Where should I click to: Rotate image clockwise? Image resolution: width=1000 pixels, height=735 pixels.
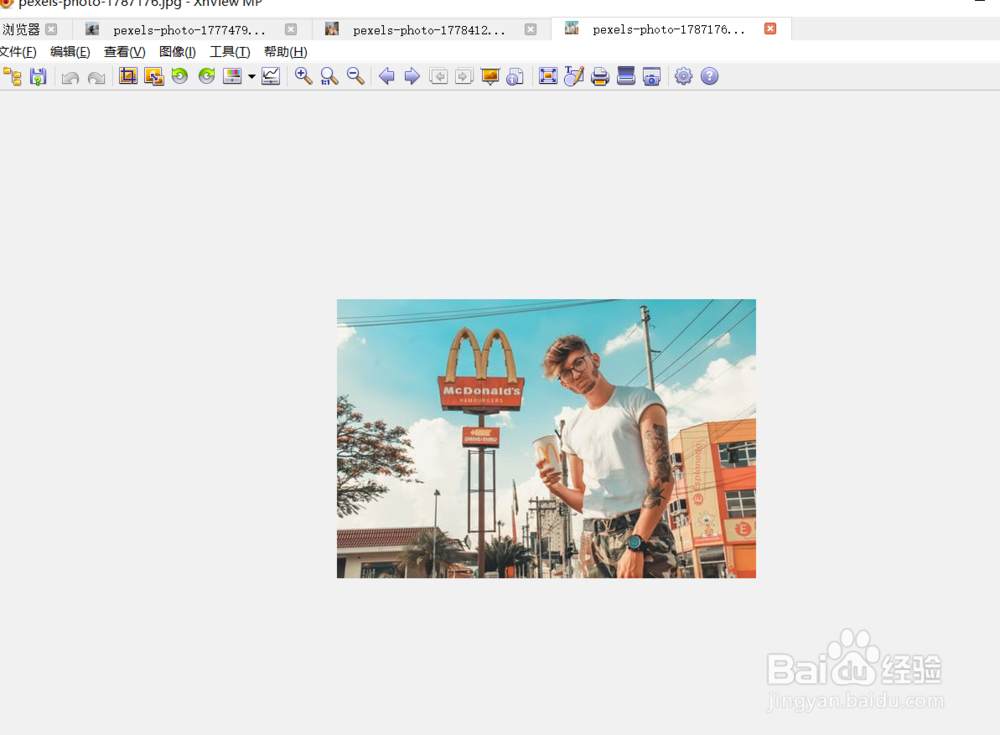point(207,77)
